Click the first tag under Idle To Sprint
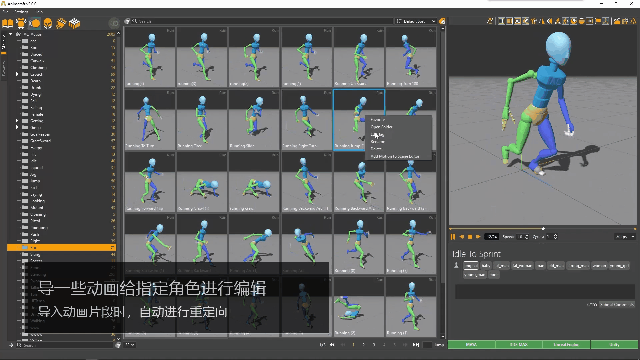640x360 pixels. [x=471, y=266]
